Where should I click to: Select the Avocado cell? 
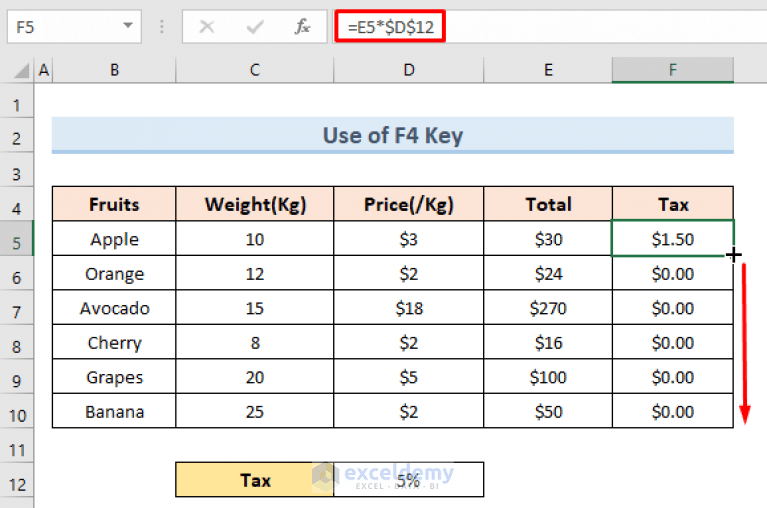coord(114,308)
